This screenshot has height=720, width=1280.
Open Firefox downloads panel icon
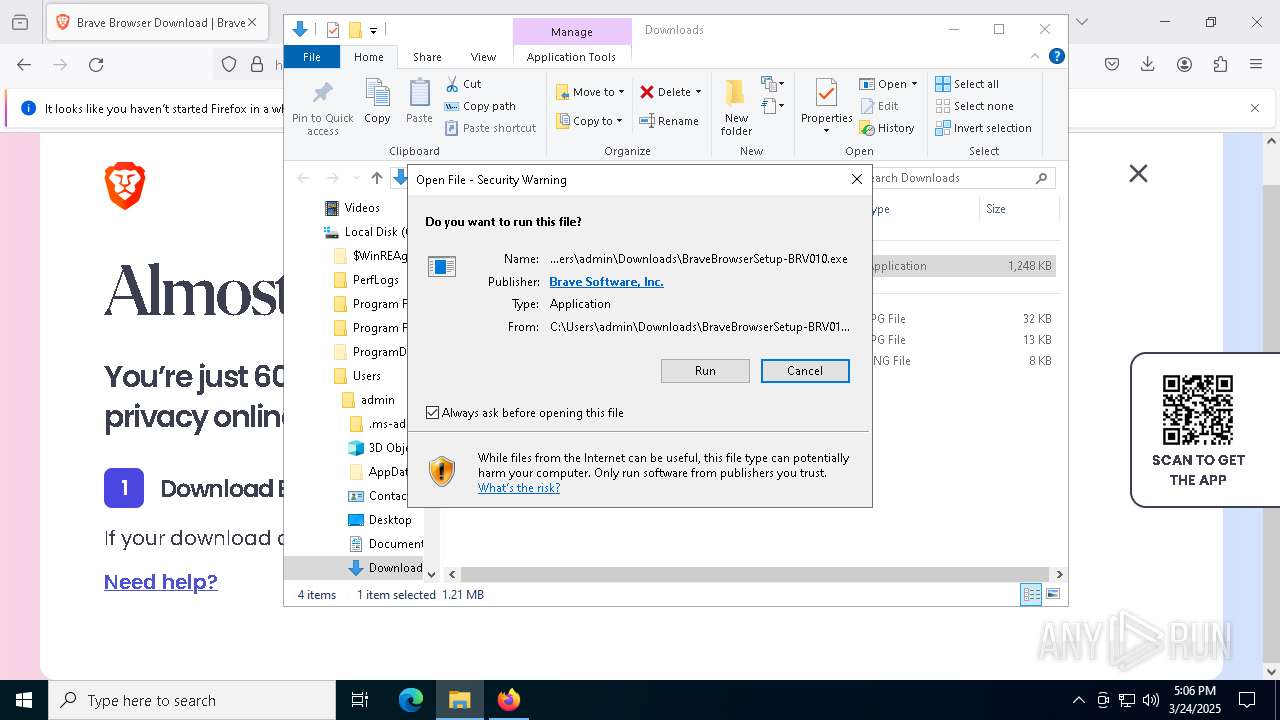[x=1148, y=64]
